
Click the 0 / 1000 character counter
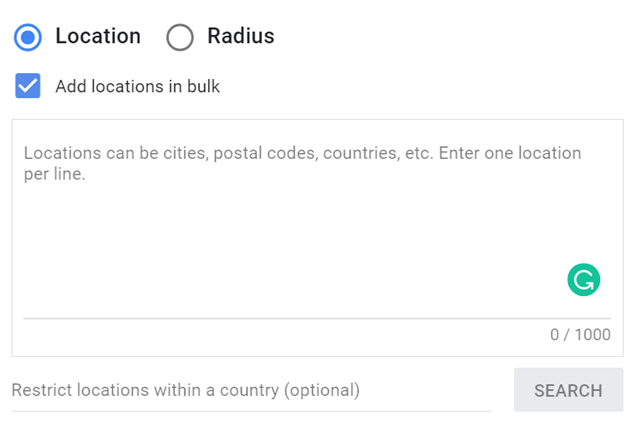click(x=580, y=334)
